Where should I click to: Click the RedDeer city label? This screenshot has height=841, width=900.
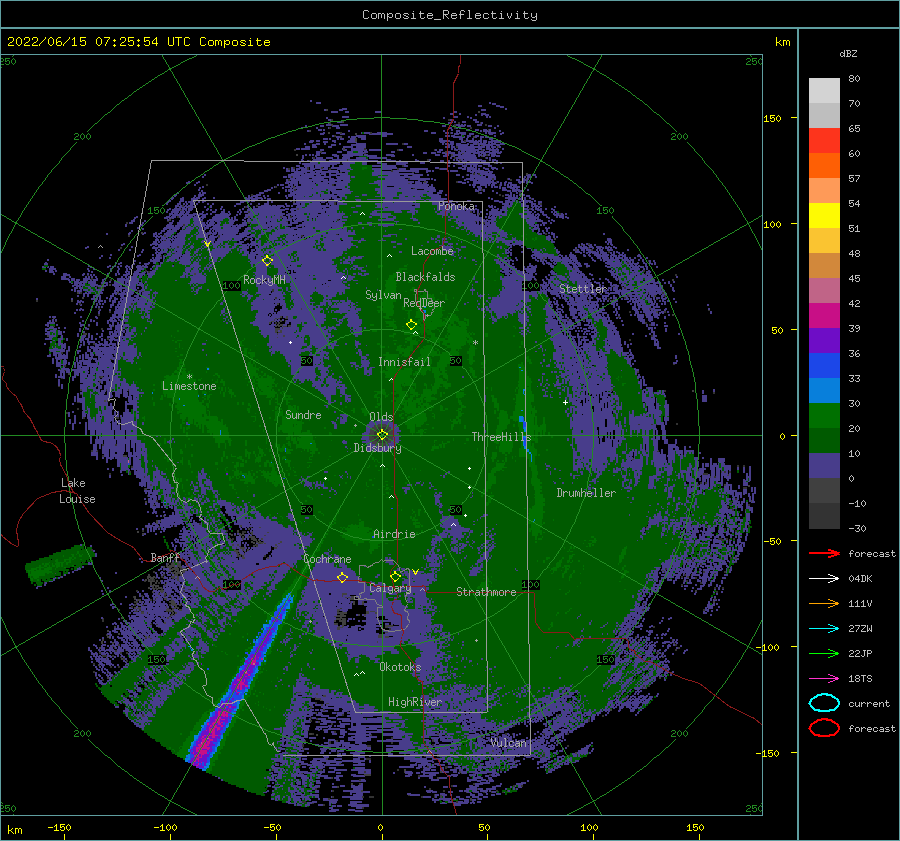[x=424, y=303]
